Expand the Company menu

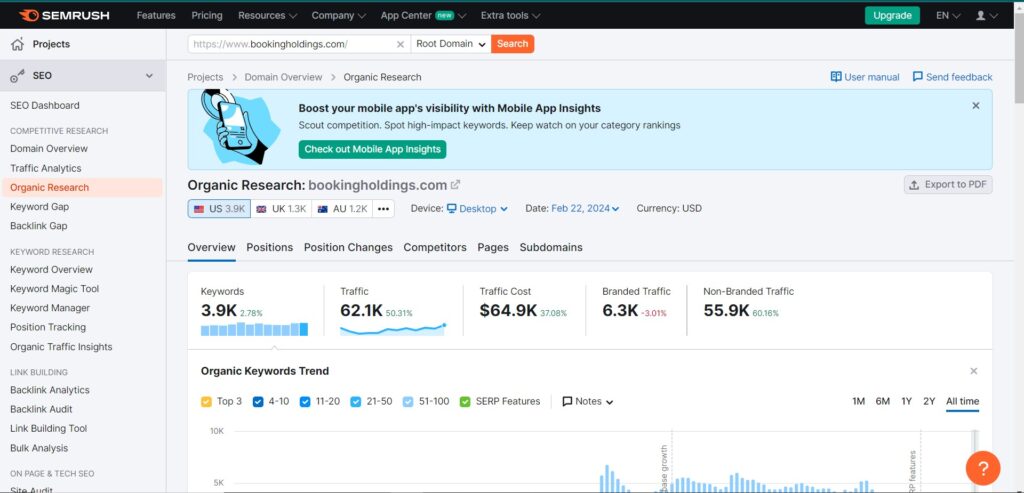tap(338, 15)
